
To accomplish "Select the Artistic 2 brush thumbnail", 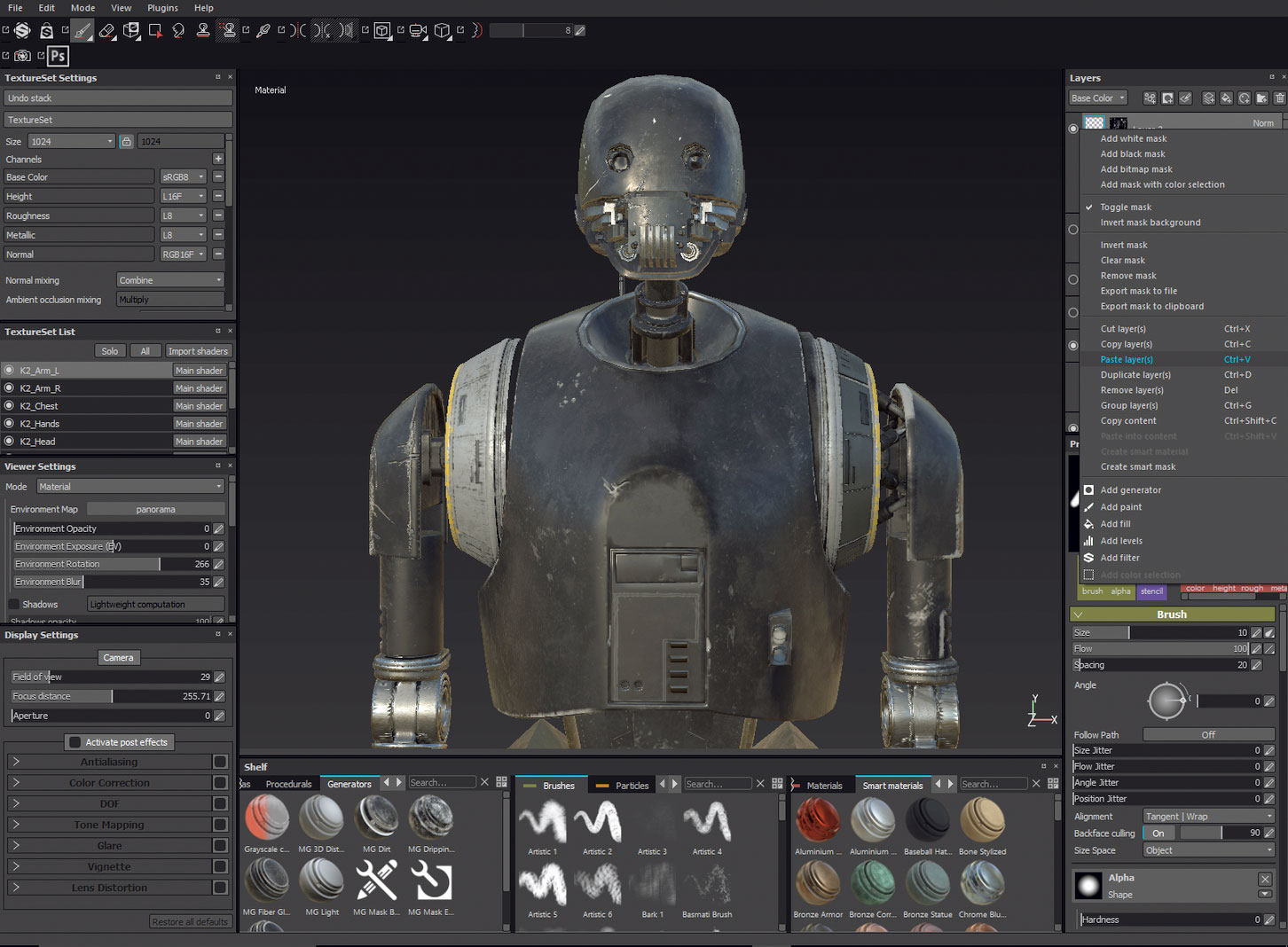I will pyautogui.click(x=597, y=822).
